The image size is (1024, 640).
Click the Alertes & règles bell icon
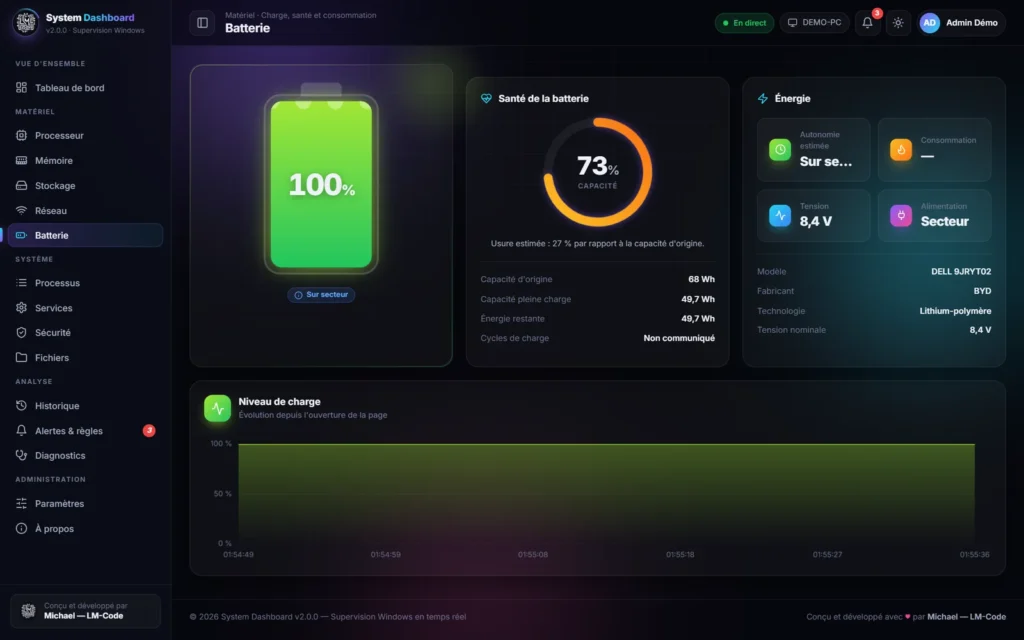click(22, 430)
